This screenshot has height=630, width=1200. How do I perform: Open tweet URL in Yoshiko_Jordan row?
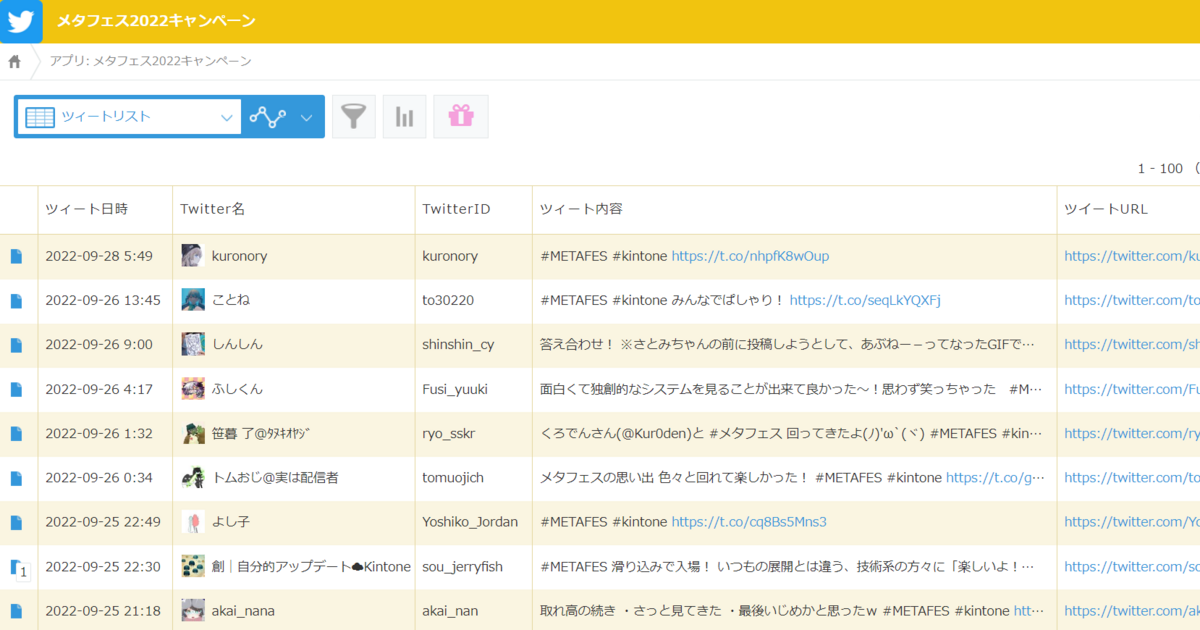tap(1132, 522)
